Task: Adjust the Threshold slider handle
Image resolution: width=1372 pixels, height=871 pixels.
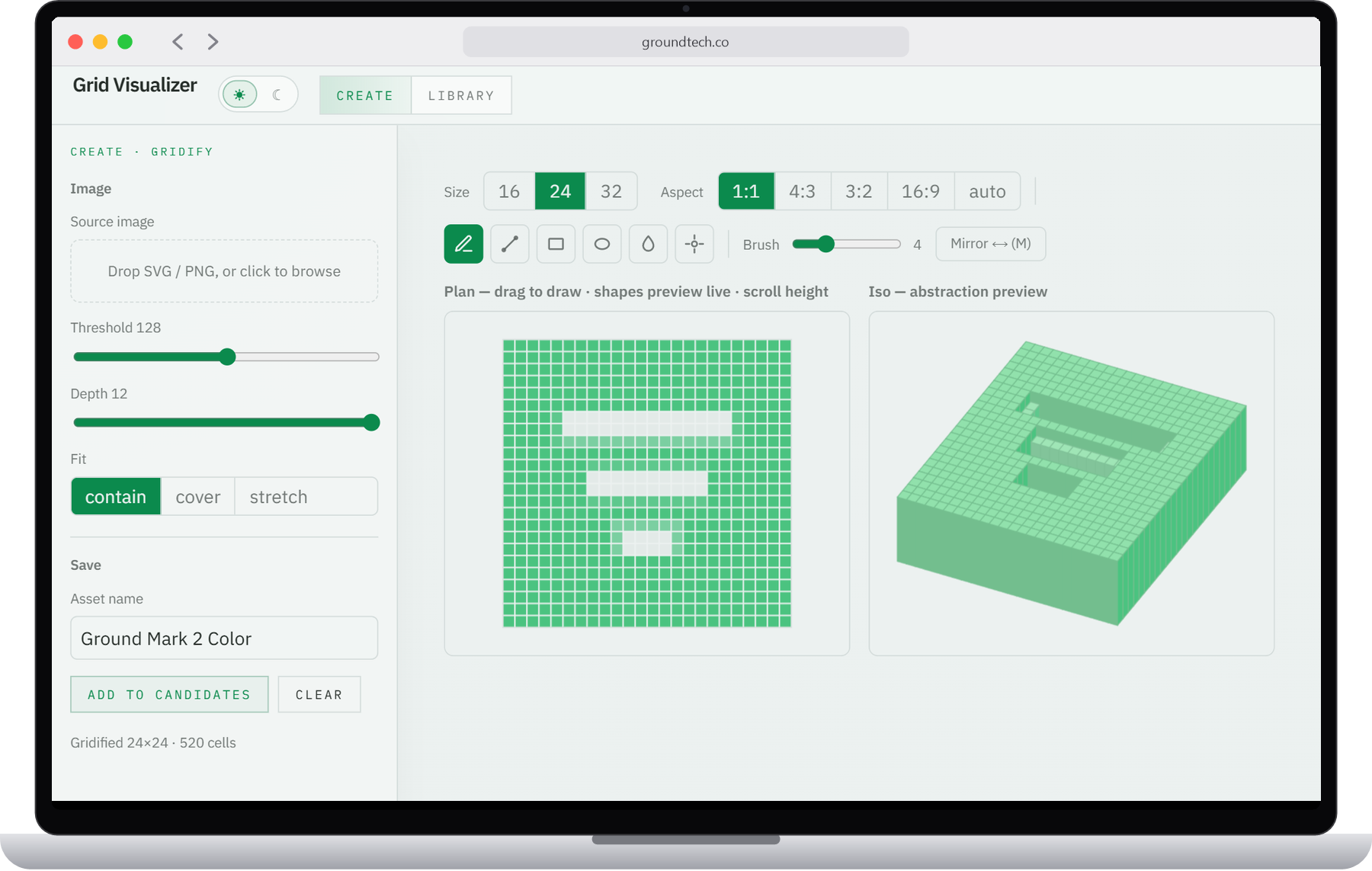Action: [x=227, y=357]
